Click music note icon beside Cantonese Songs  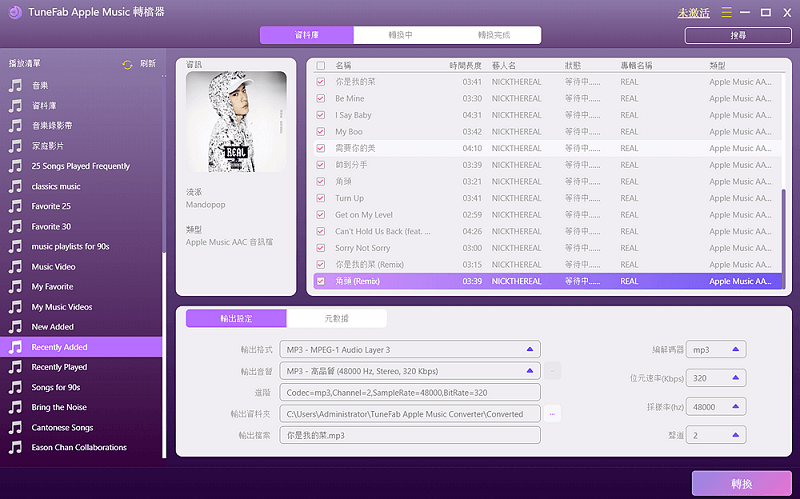coord(16,428)
